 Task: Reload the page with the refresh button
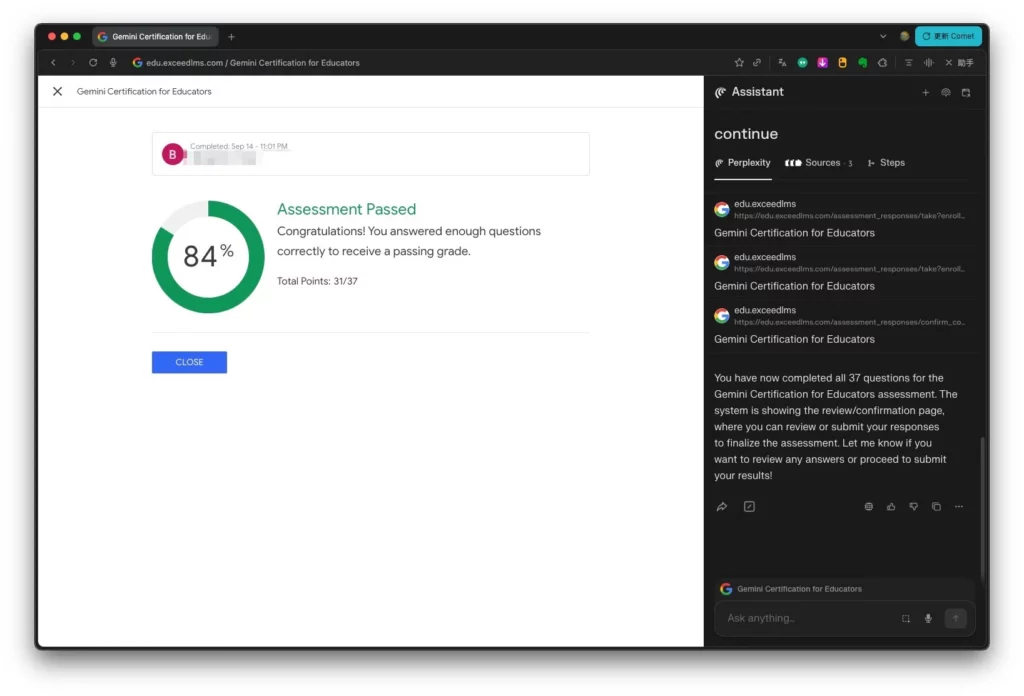pos(93,62)
